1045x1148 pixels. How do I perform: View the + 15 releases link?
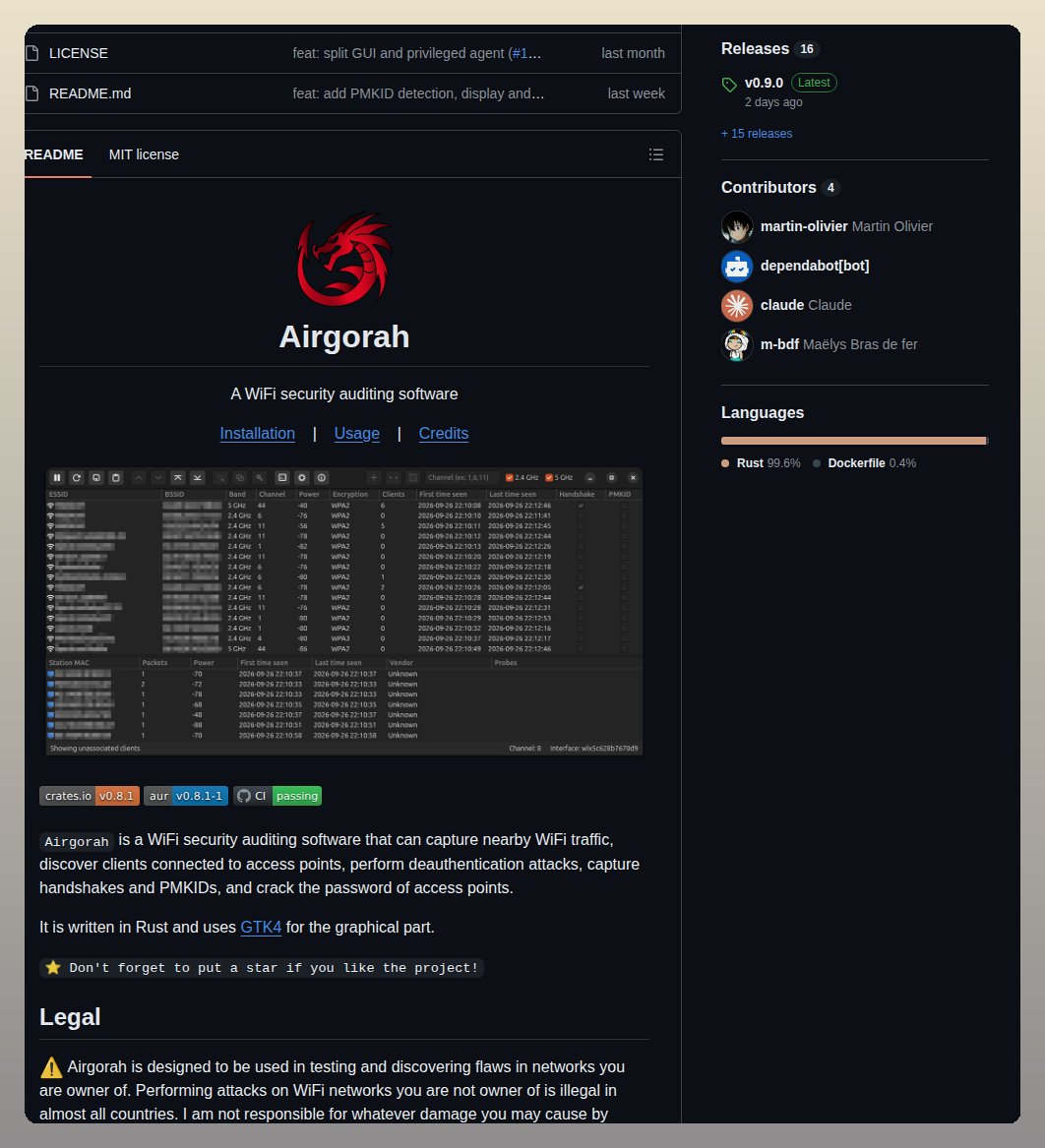757,134
